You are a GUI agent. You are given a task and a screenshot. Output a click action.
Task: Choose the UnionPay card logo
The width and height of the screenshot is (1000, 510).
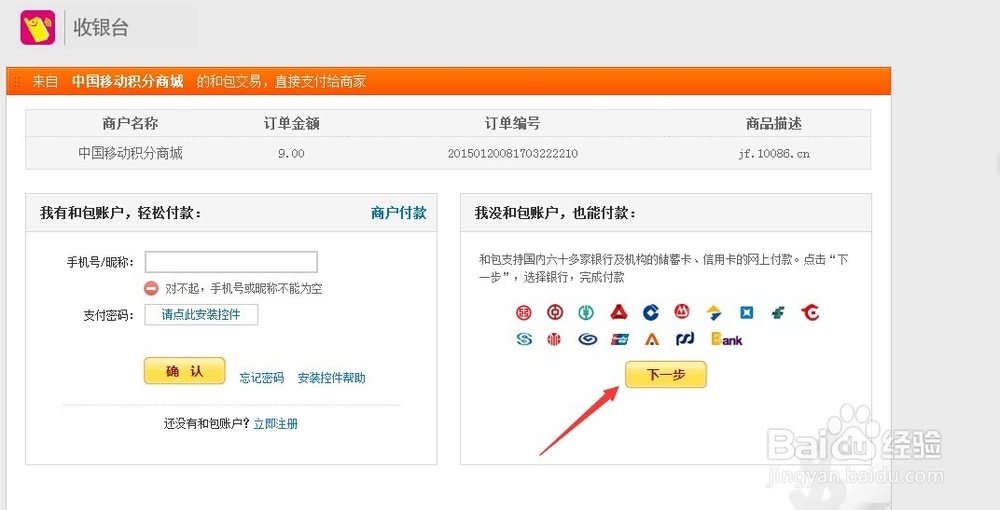pos(620,339)
